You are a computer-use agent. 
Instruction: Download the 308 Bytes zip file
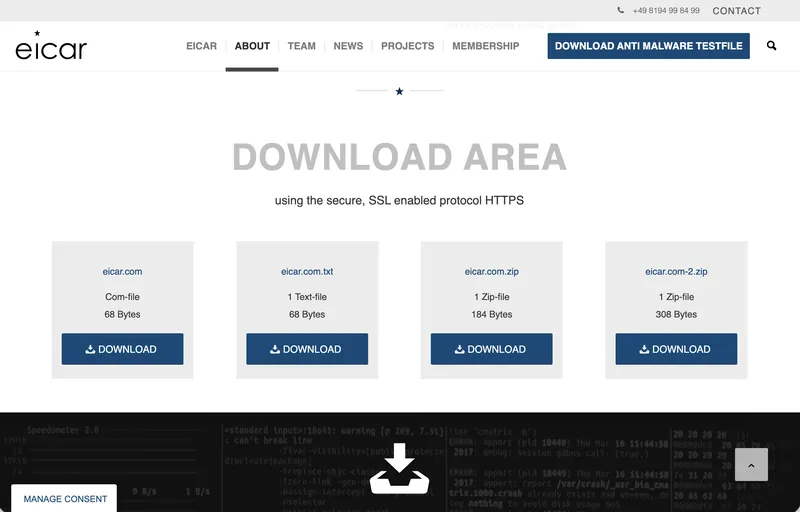pyautogui.click(x=676, y=349)
